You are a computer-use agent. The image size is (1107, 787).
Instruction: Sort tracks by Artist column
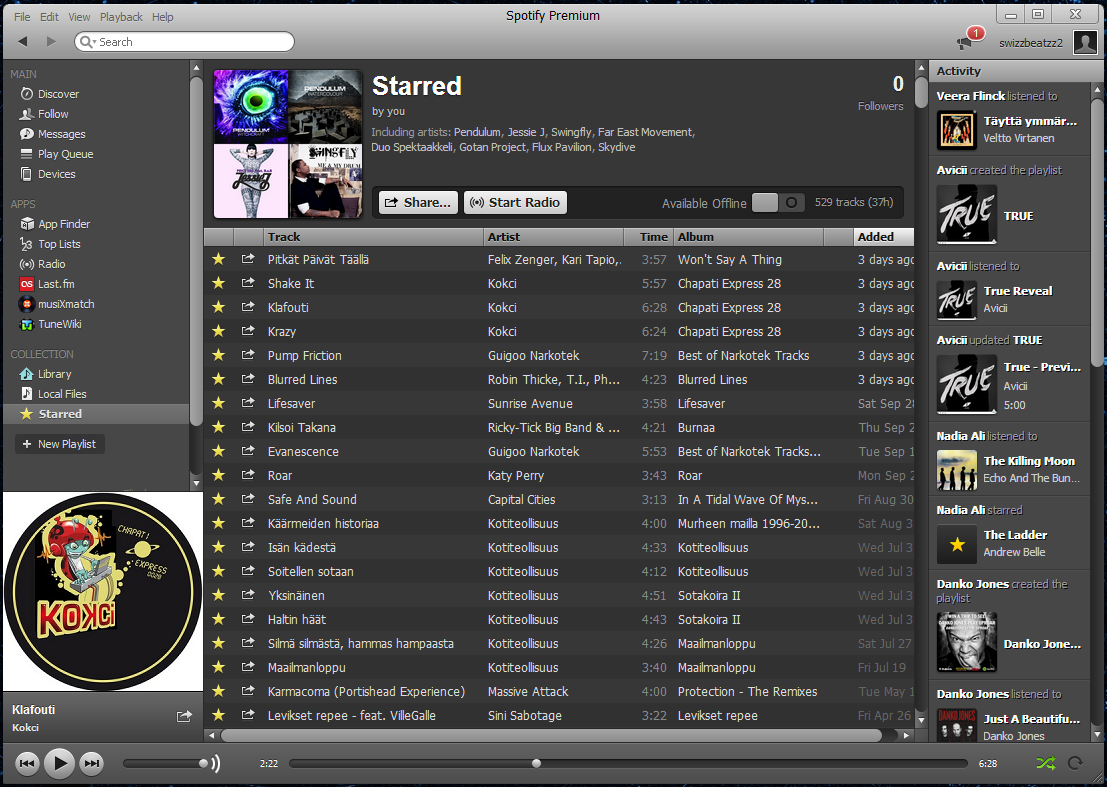[554, 237]
